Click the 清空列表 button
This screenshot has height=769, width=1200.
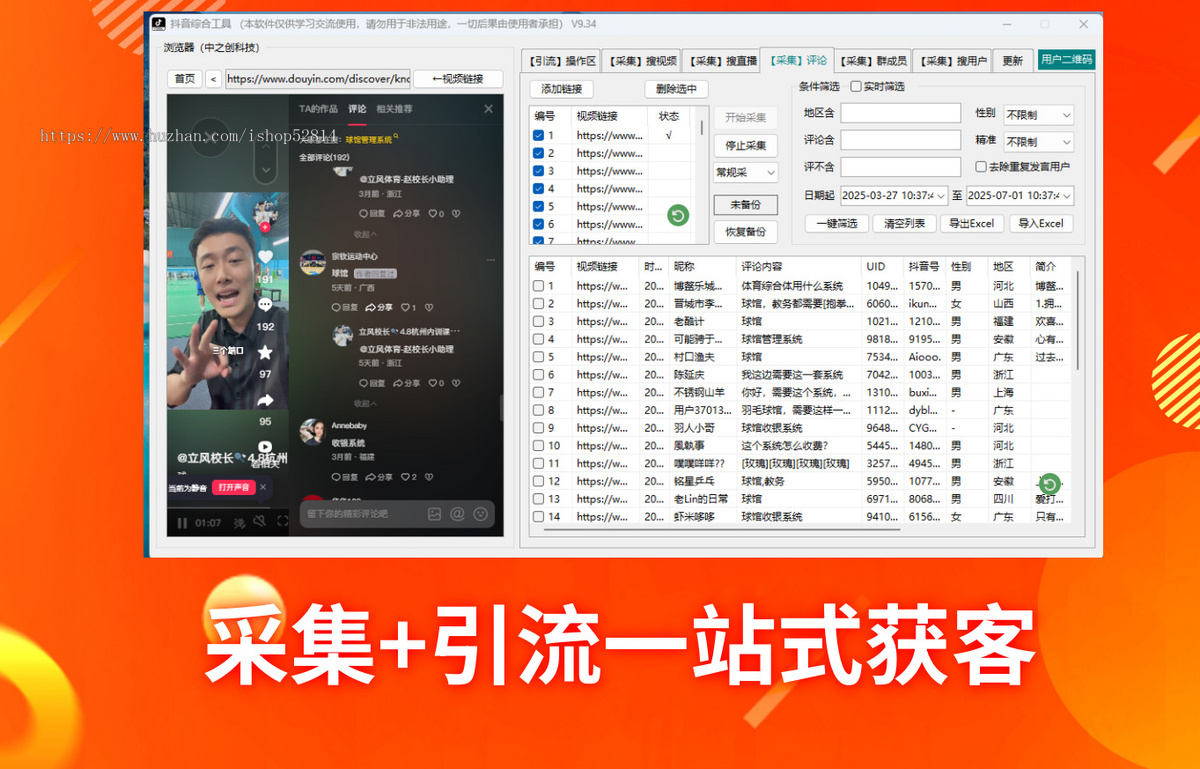click(904, 223)
